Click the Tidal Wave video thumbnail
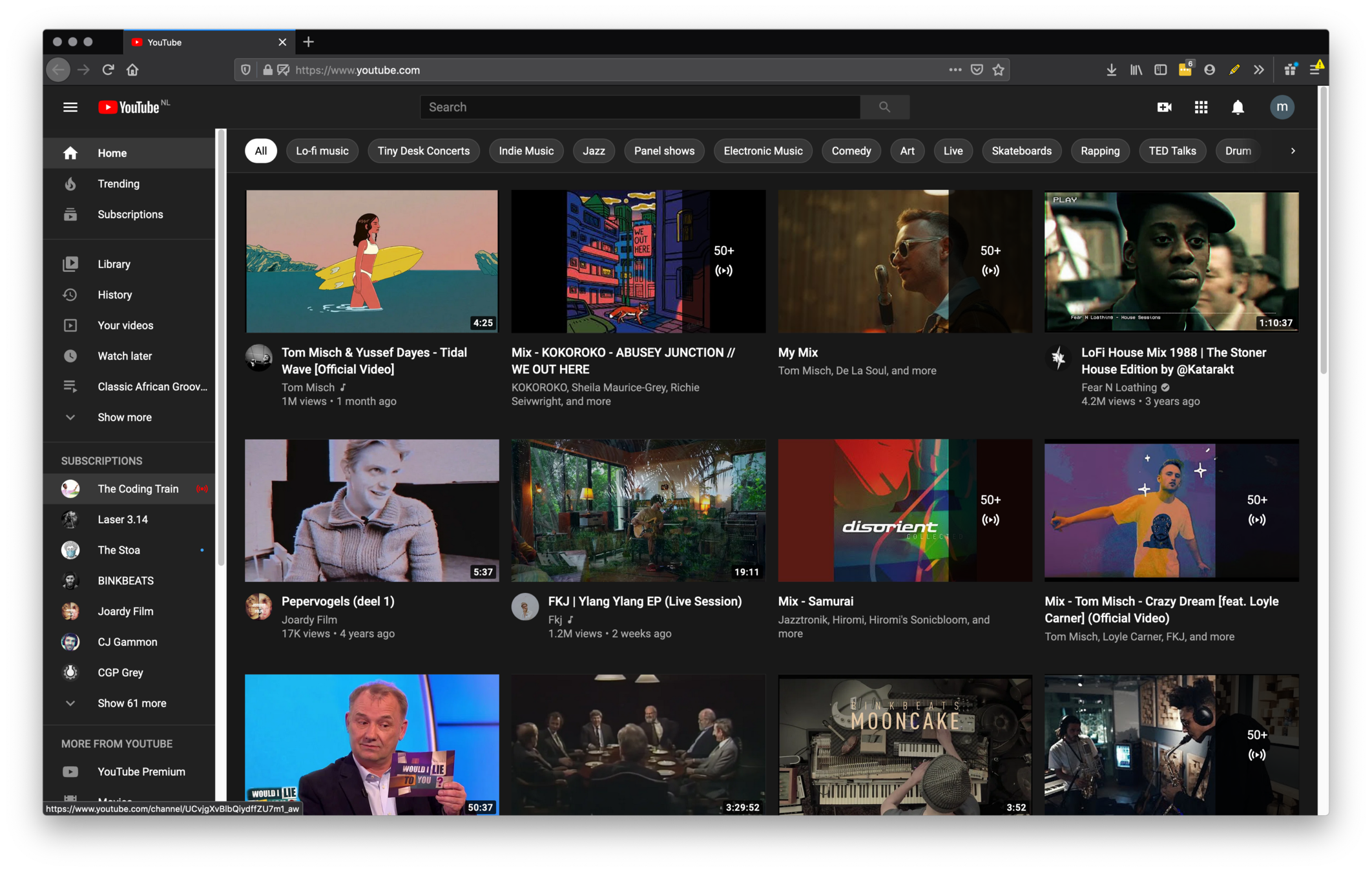 tap(371, 261)
